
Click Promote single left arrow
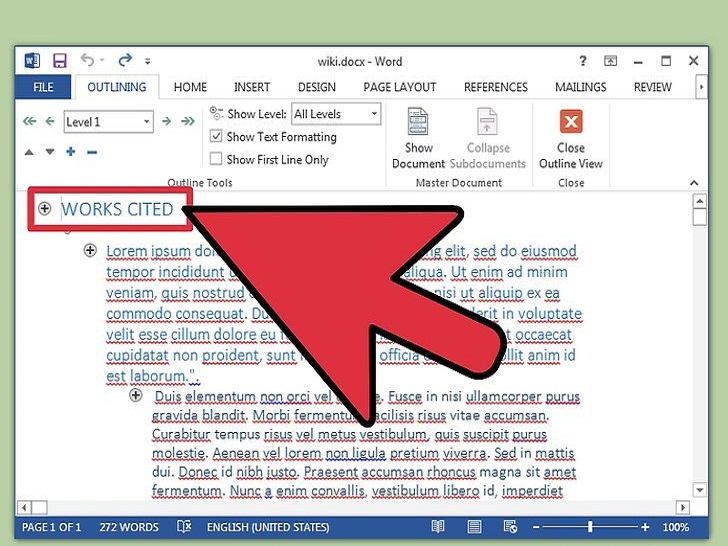(50, 122)
